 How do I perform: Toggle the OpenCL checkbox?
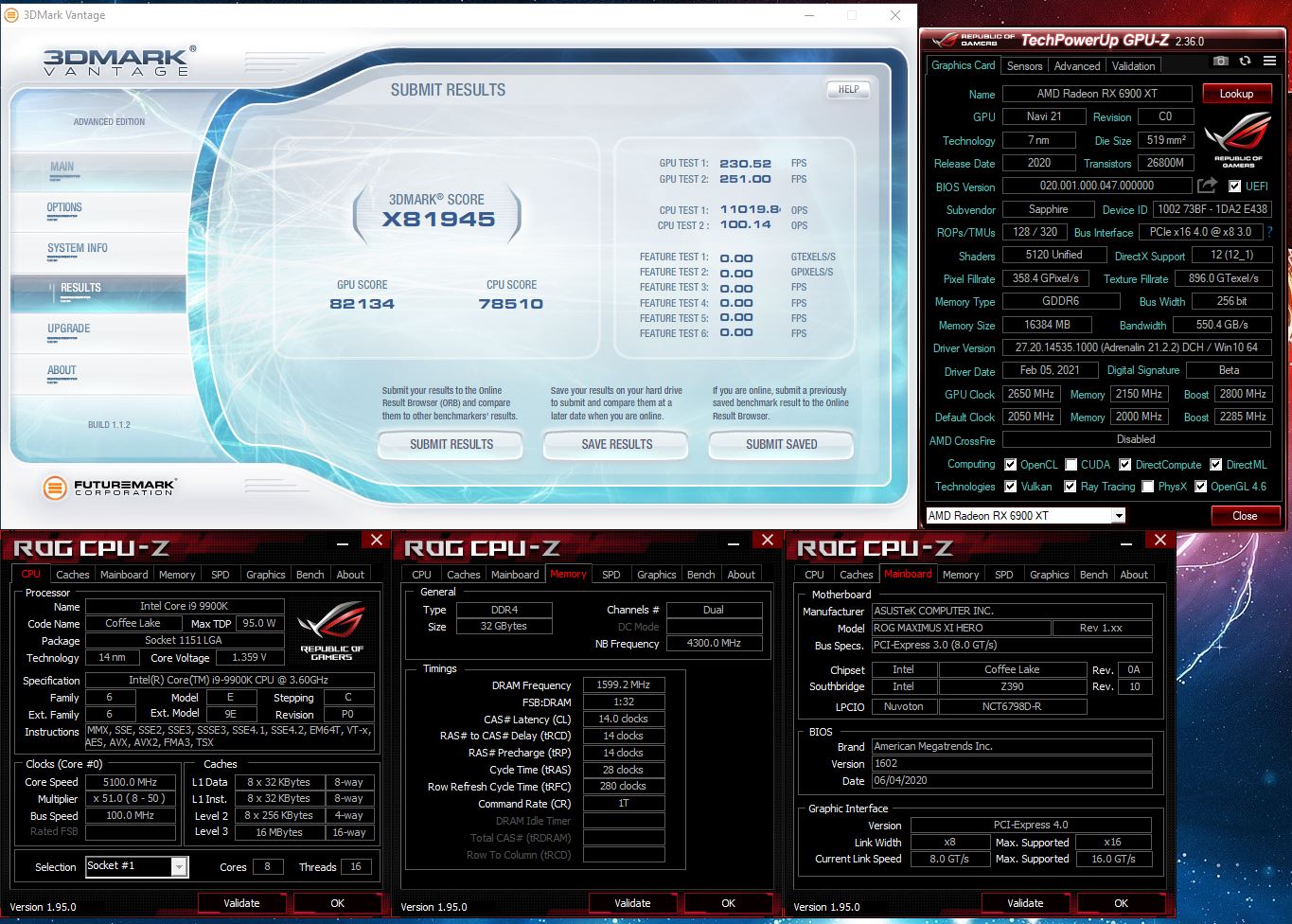(x=1010, y=465)
